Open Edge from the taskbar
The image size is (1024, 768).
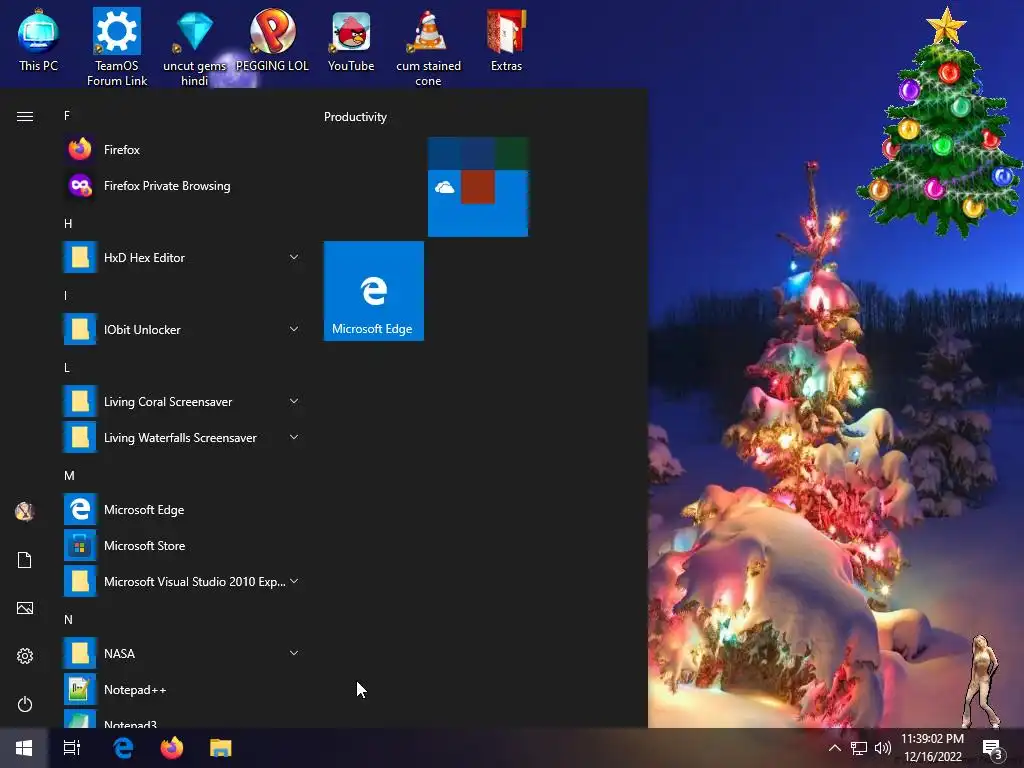(x=123, y=748)
